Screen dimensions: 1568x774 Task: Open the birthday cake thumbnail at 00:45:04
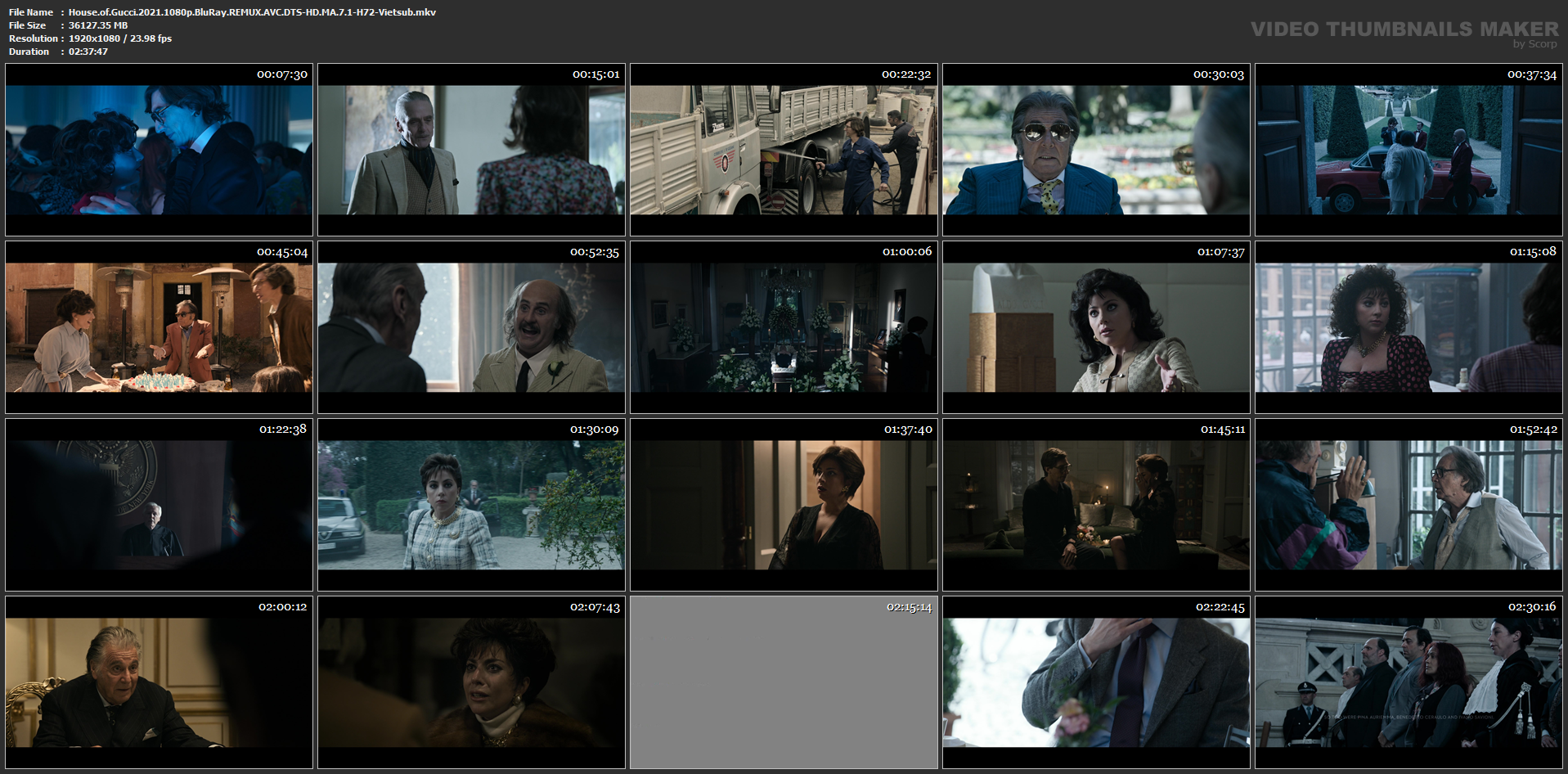[159, 327]
